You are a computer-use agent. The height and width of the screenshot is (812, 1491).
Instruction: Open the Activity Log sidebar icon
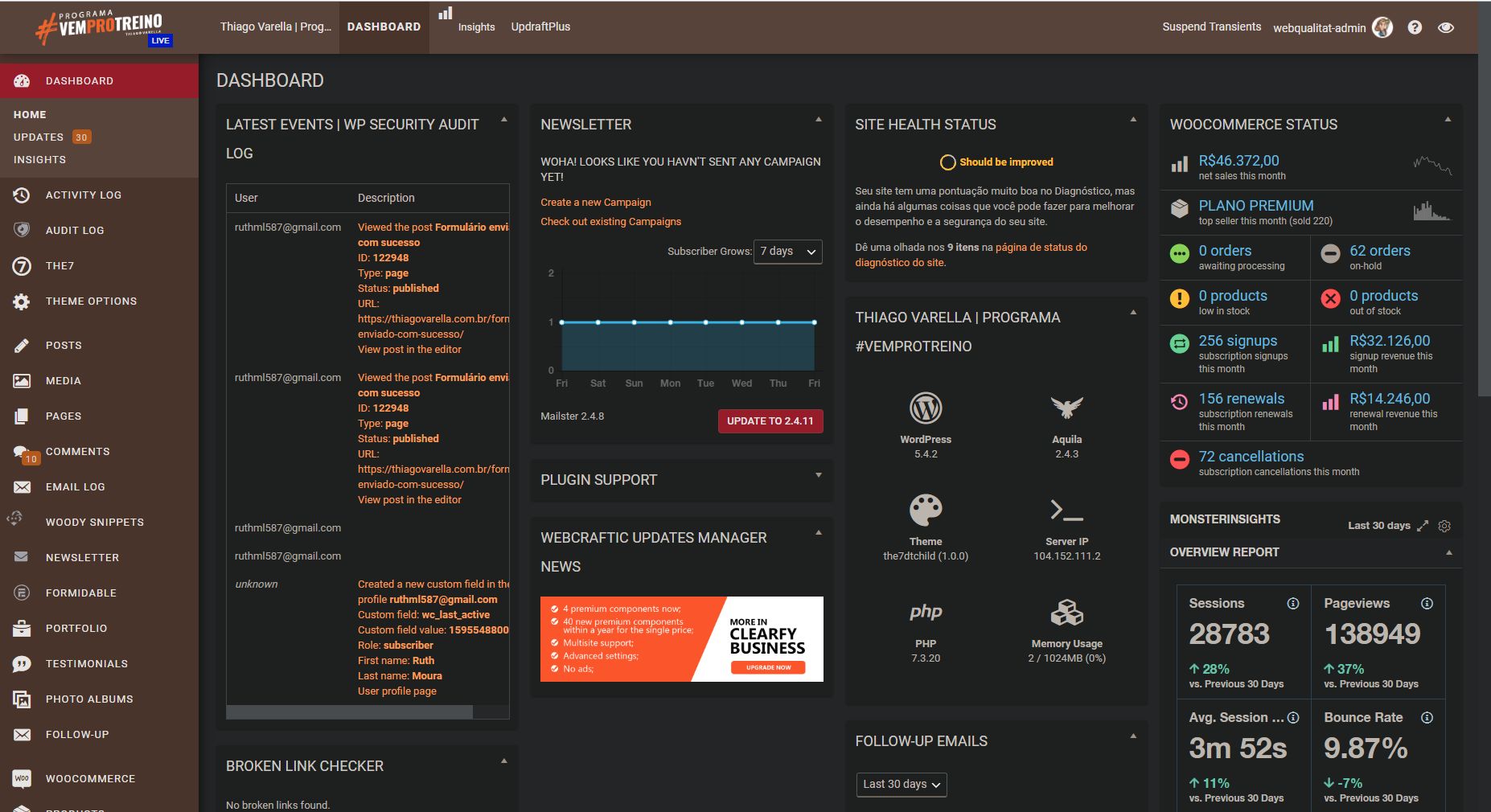click(x=22, y=195)
